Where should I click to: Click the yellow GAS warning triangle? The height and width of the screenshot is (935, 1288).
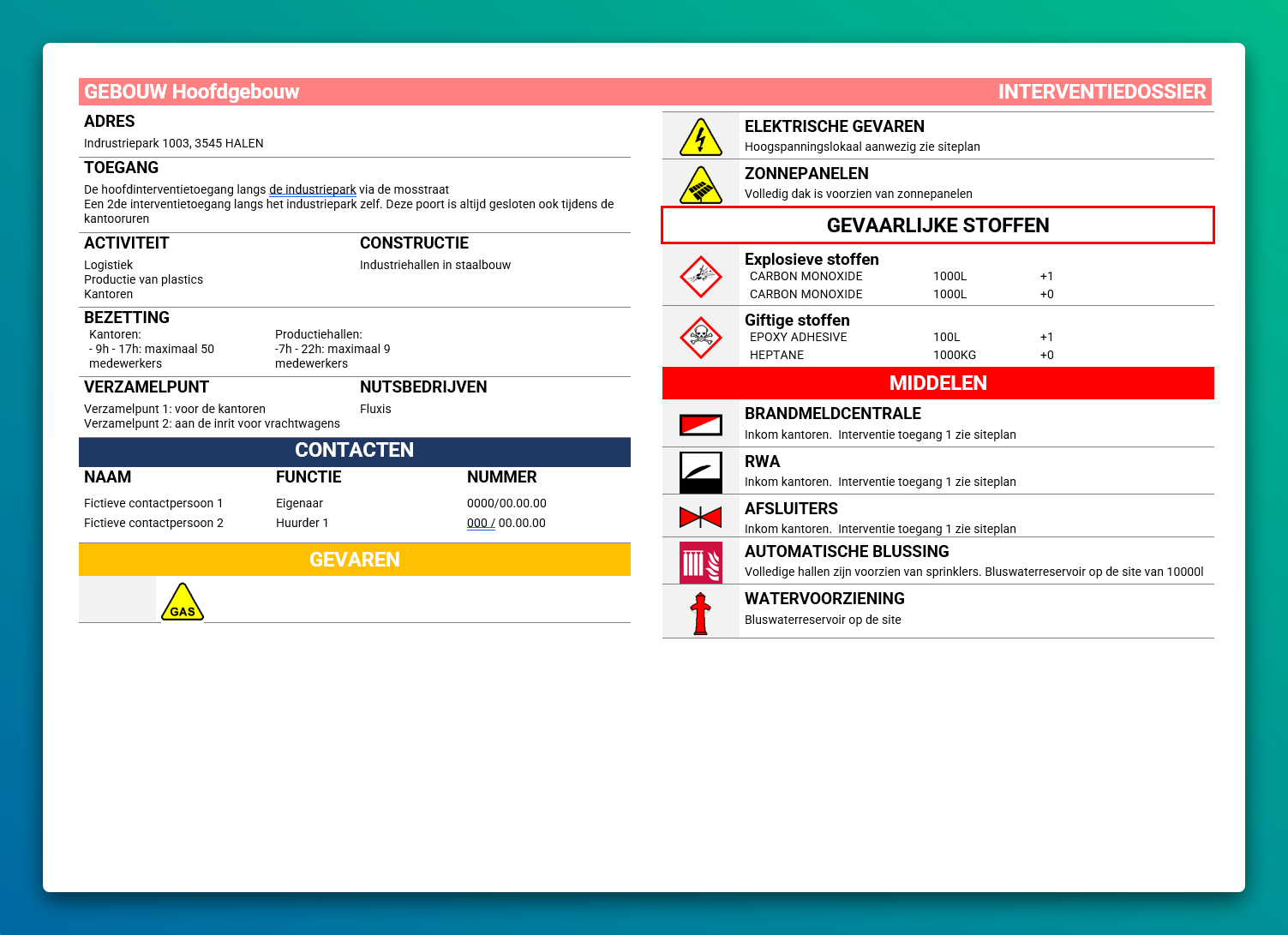click(x=183, y=602)
